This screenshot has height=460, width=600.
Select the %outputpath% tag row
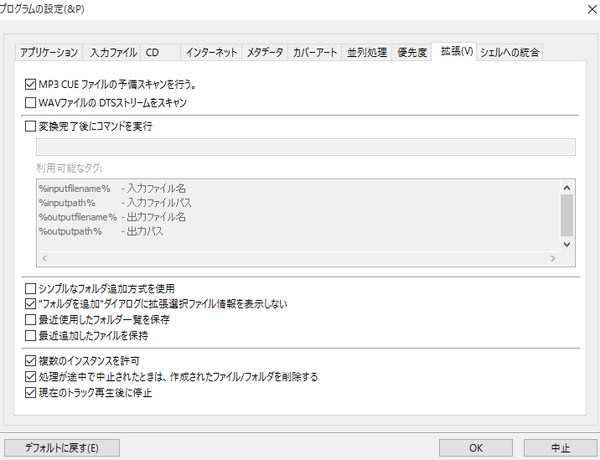[x=298, y=231]
